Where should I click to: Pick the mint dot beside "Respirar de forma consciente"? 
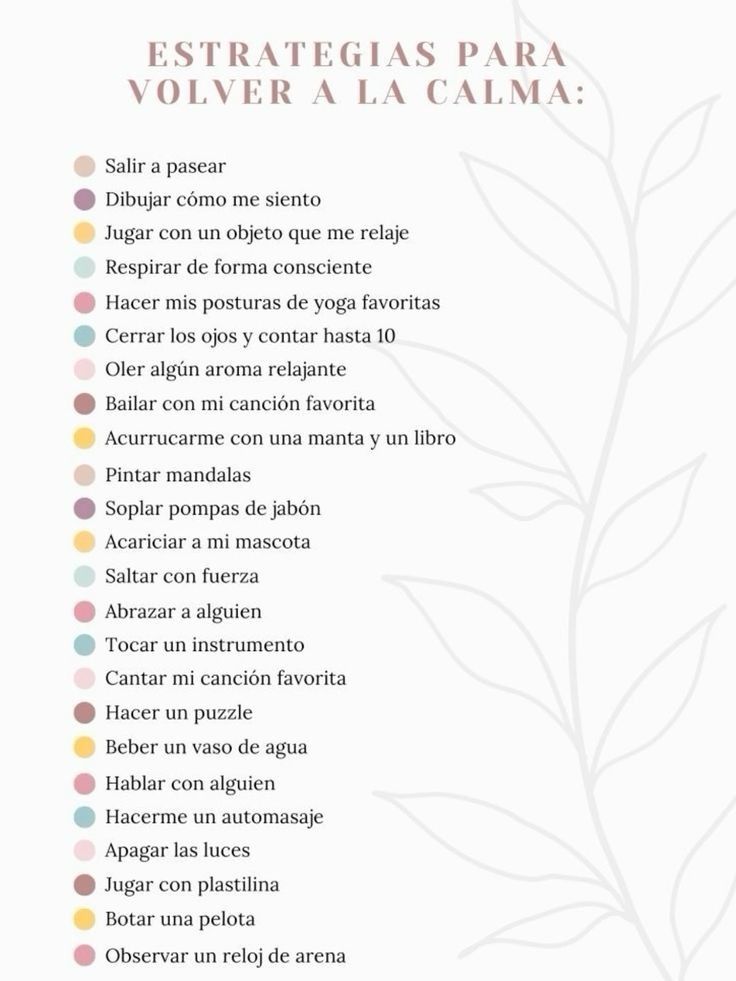[x=85, y=268]
